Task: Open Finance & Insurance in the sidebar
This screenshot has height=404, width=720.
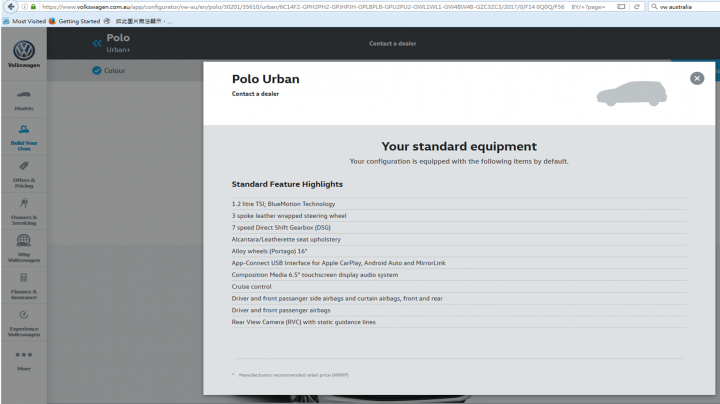Action: tap(24, 286)
